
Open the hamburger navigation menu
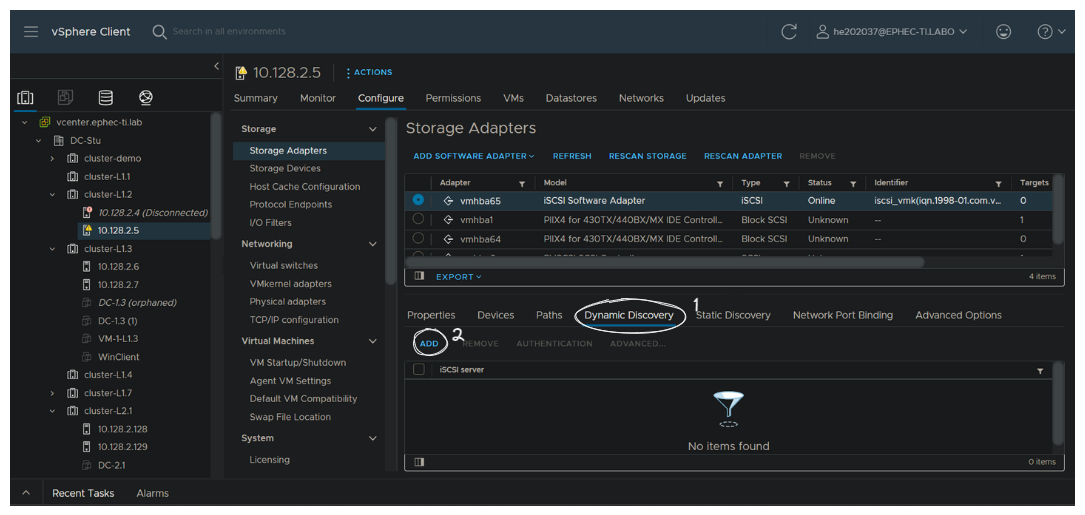(x=30, y=32)
